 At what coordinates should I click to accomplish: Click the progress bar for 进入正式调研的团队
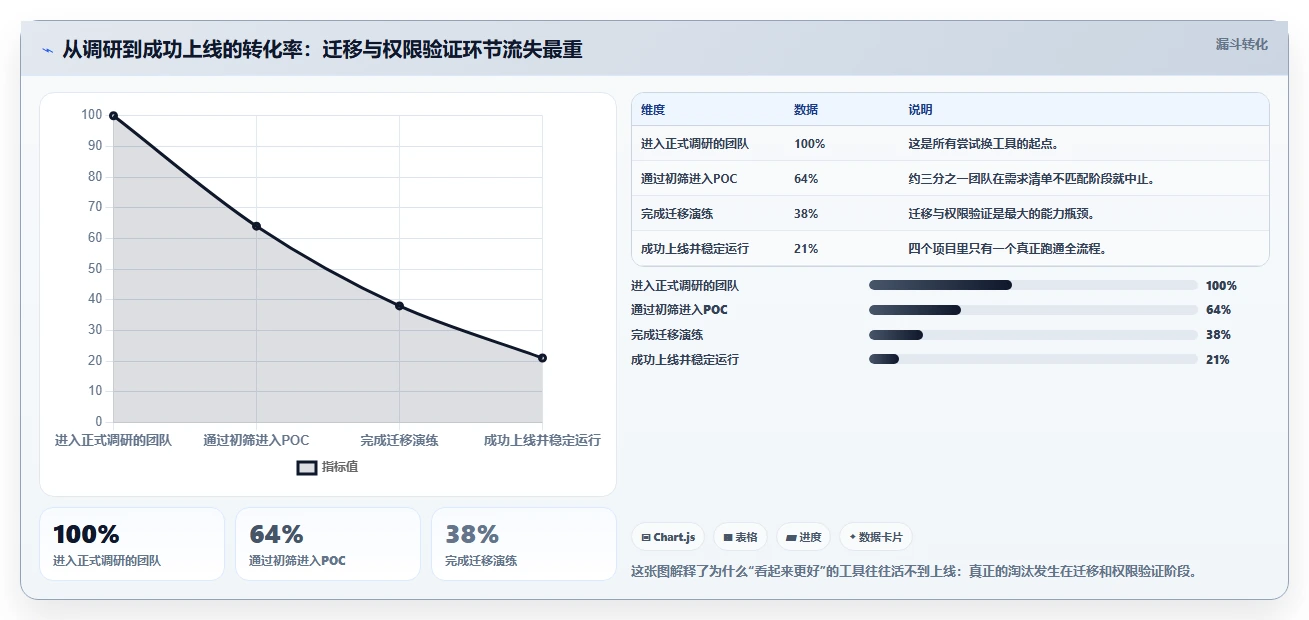tap(1033, 285)
